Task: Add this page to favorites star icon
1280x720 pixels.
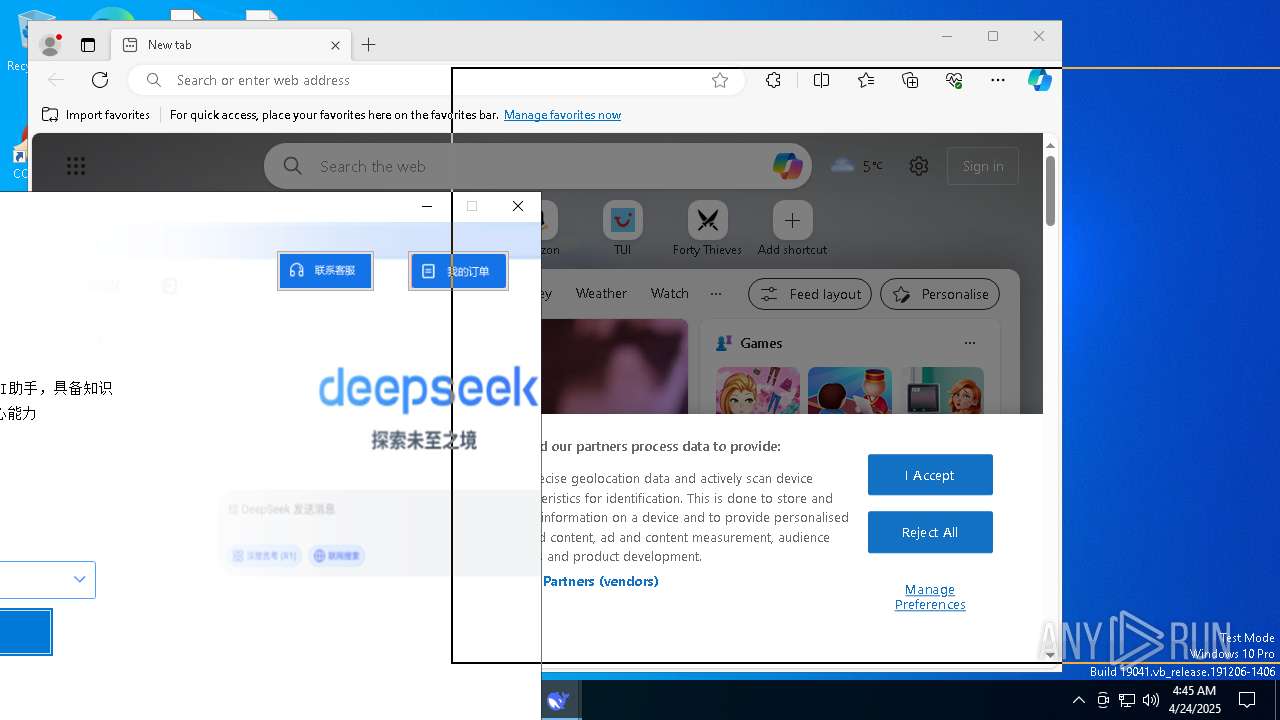Action: [x=720, y=80]
